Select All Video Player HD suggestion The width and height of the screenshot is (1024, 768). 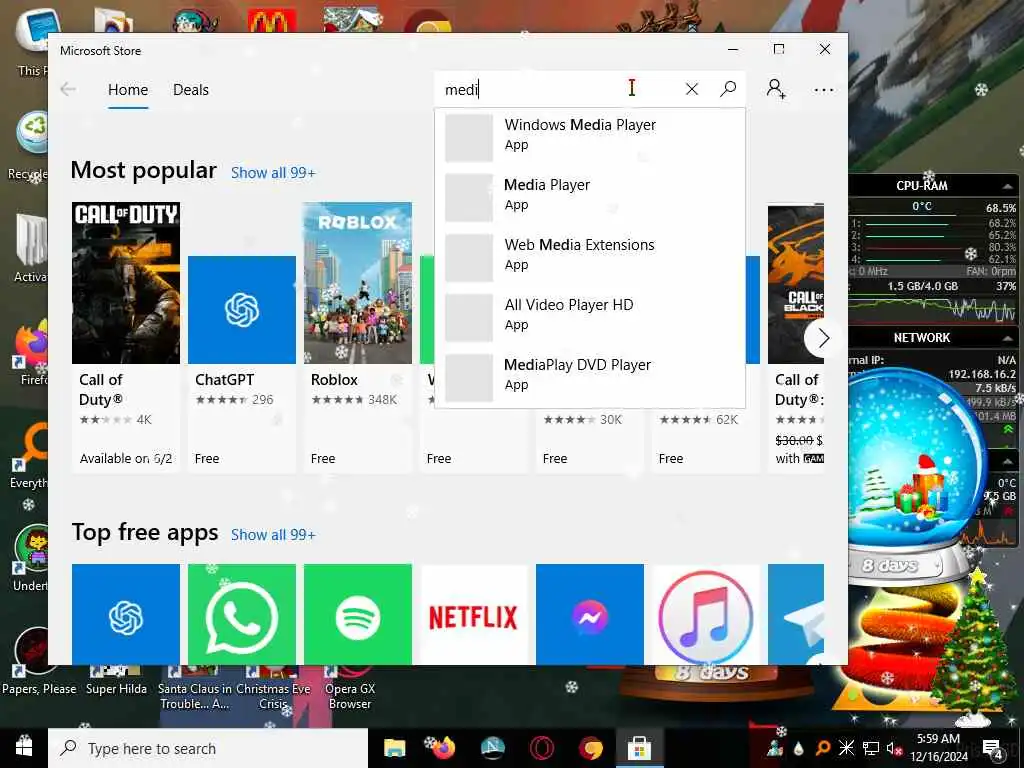590,317
